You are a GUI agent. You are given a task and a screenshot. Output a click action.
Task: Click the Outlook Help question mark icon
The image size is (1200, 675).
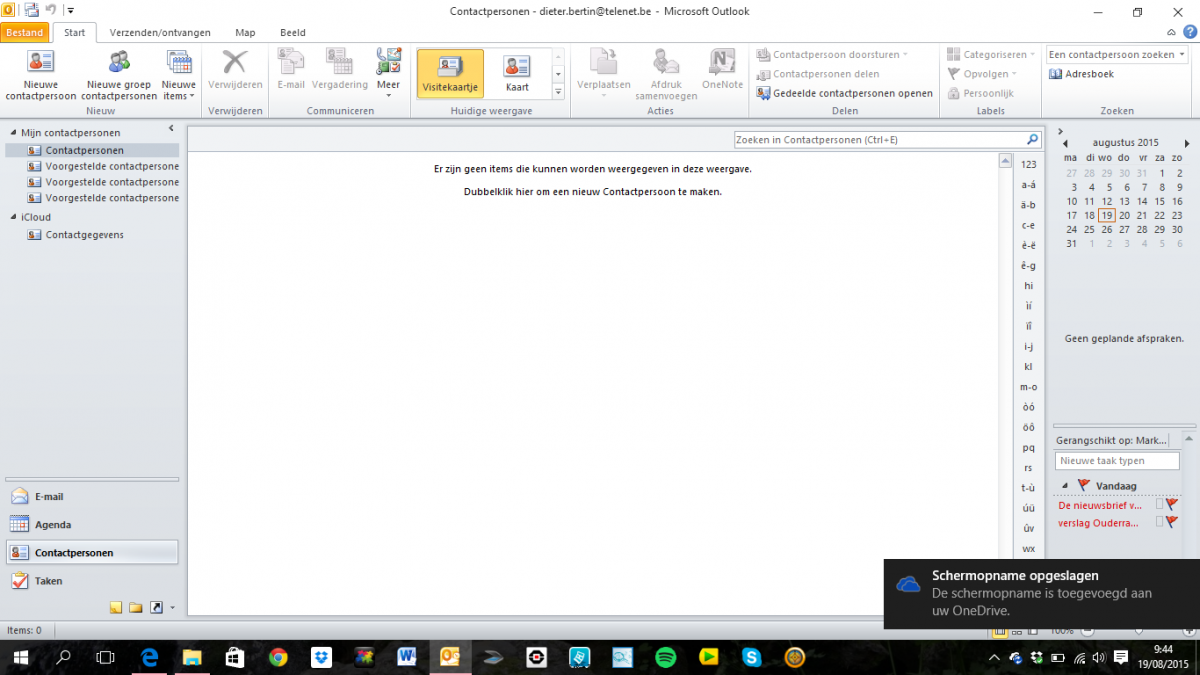coord(1189,32)
